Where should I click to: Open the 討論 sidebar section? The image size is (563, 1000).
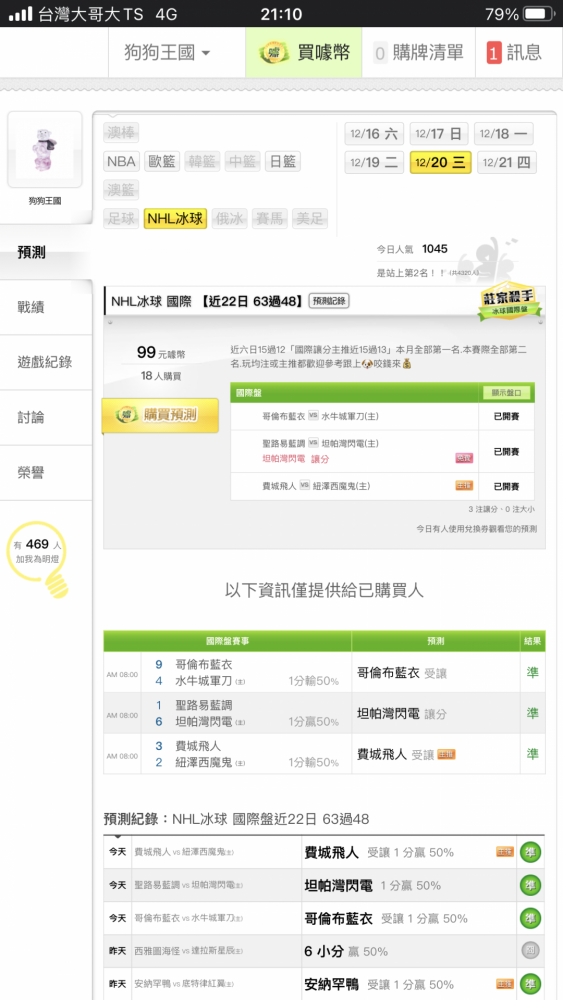46,418
